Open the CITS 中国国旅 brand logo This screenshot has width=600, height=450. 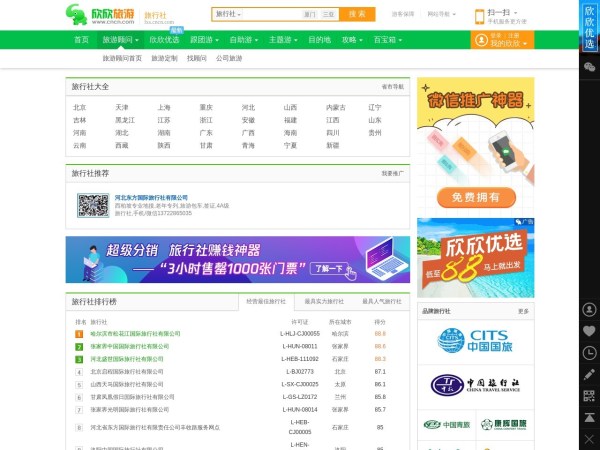(x=475, y=341)
